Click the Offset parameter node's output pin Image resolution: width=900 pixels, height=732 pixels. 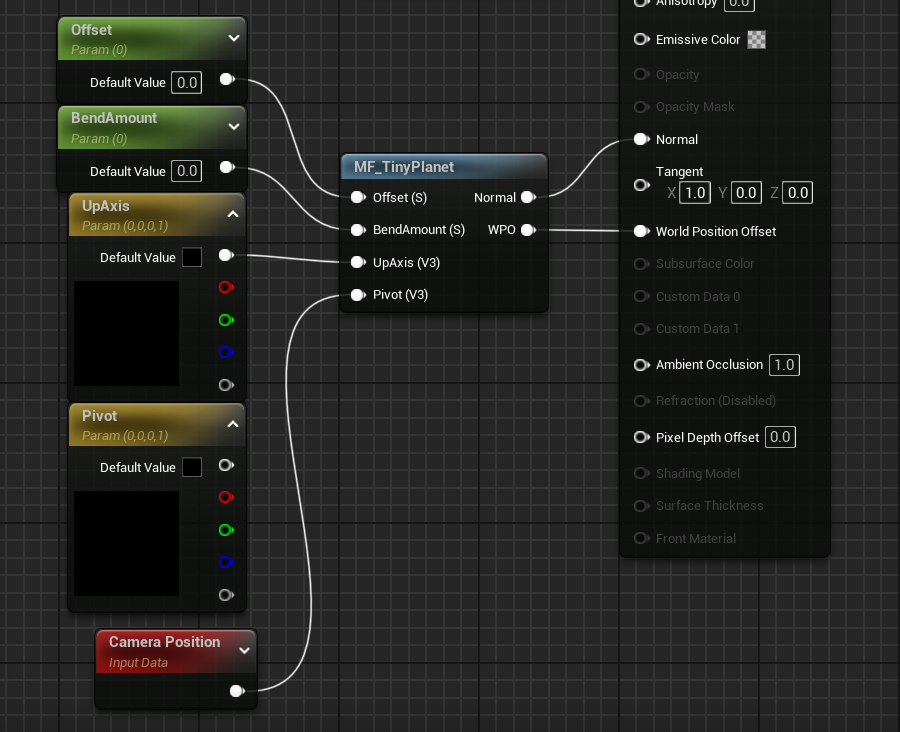coord(227,79)
